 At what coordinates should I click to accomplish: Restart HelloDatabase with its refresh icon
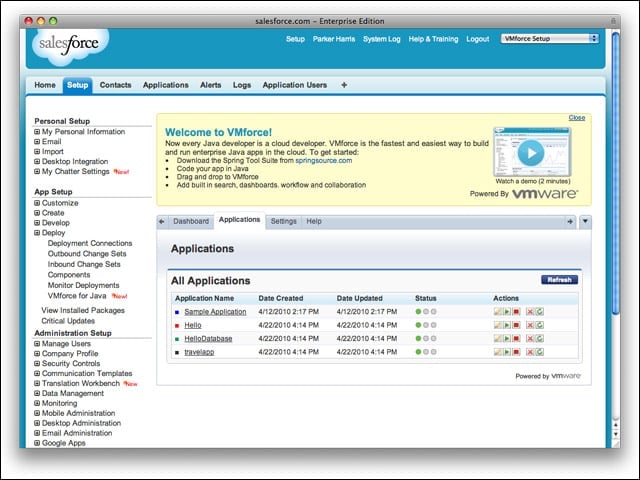click(x=540, y=338)
